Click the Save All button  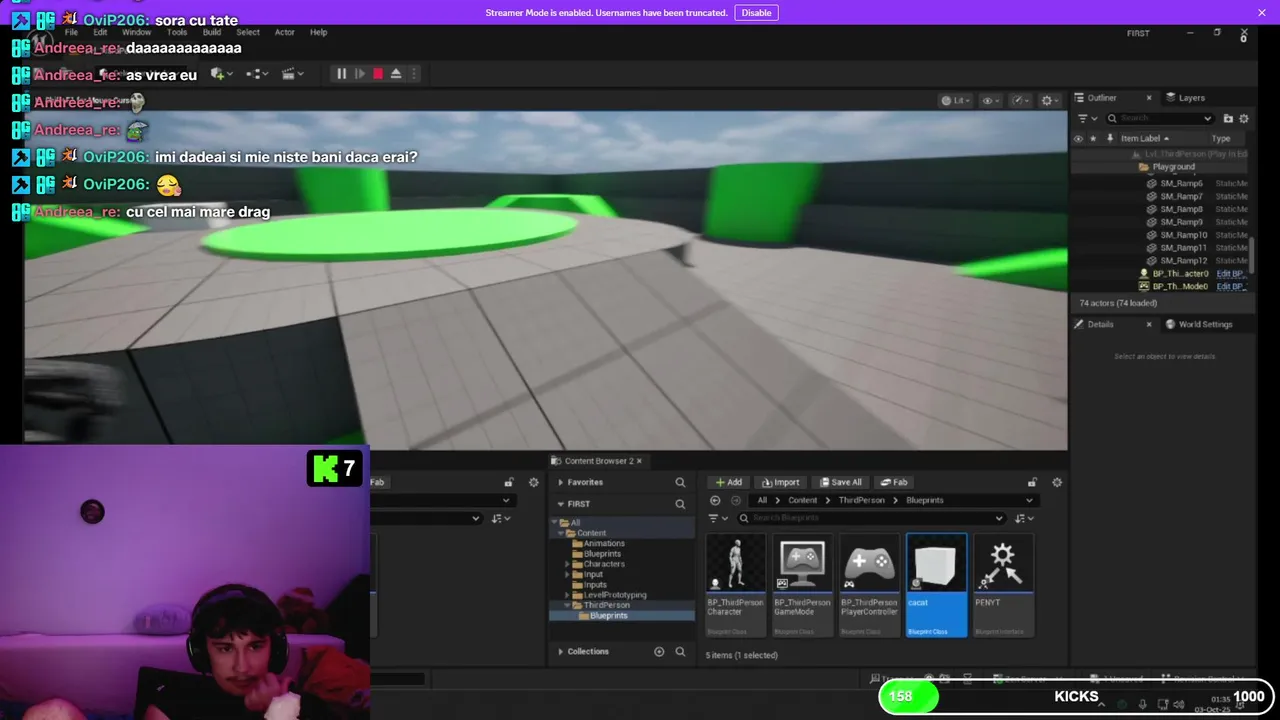(x=839, y=482)
